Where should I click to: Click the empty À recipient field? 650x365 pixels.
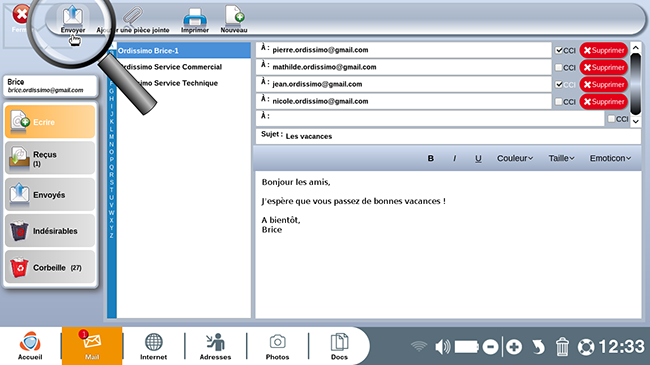tap(430, 118)
